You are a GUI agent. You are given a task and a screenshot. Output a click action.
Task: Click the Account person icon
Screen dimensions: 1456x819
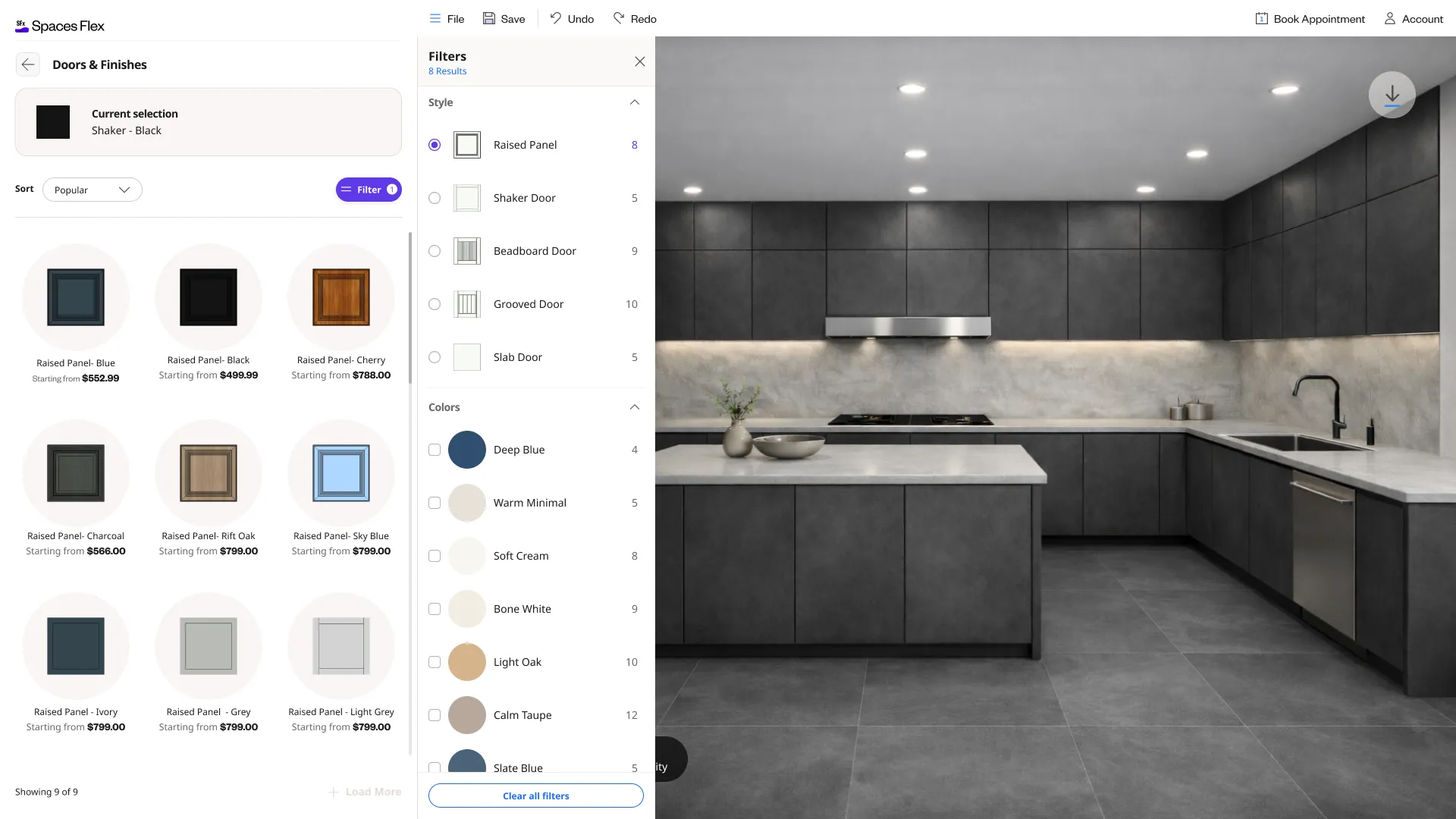tap(1389, 19)
